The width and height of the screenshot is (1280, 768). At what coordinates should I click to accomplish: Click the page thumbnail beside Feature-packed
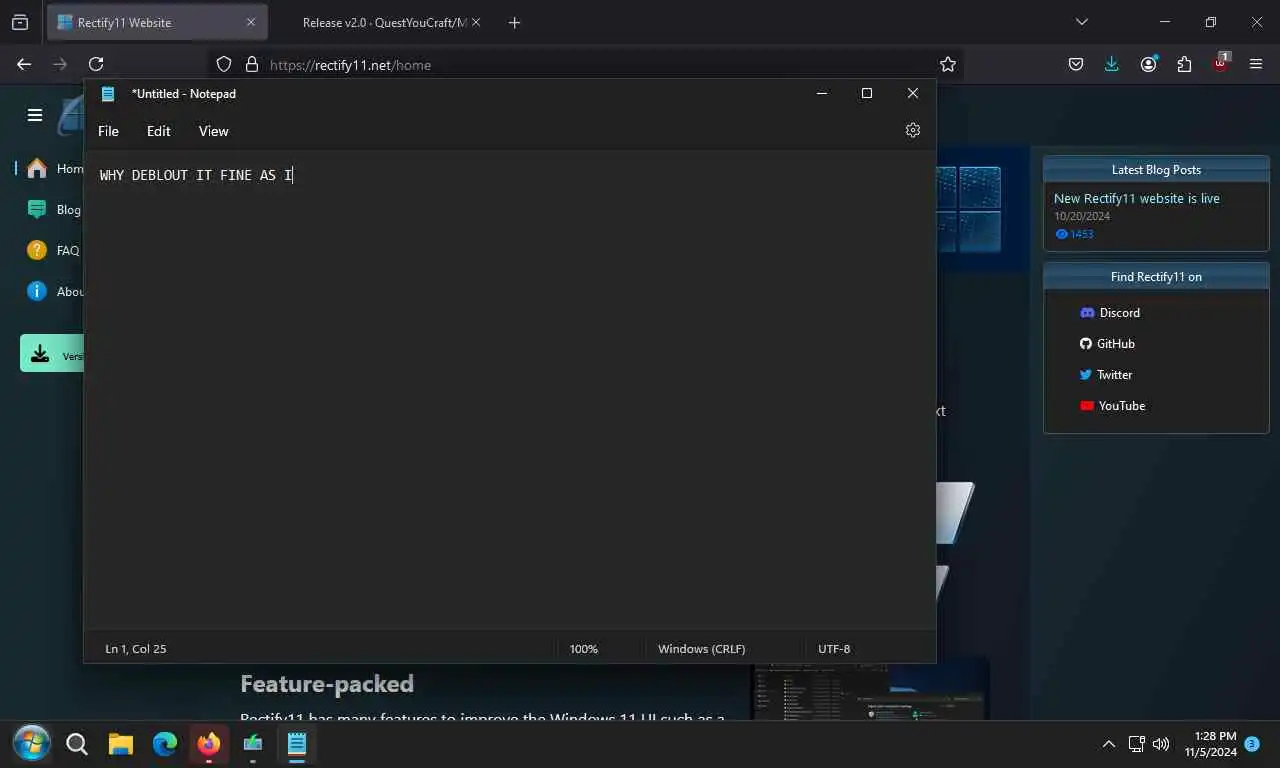coord(870,692)
